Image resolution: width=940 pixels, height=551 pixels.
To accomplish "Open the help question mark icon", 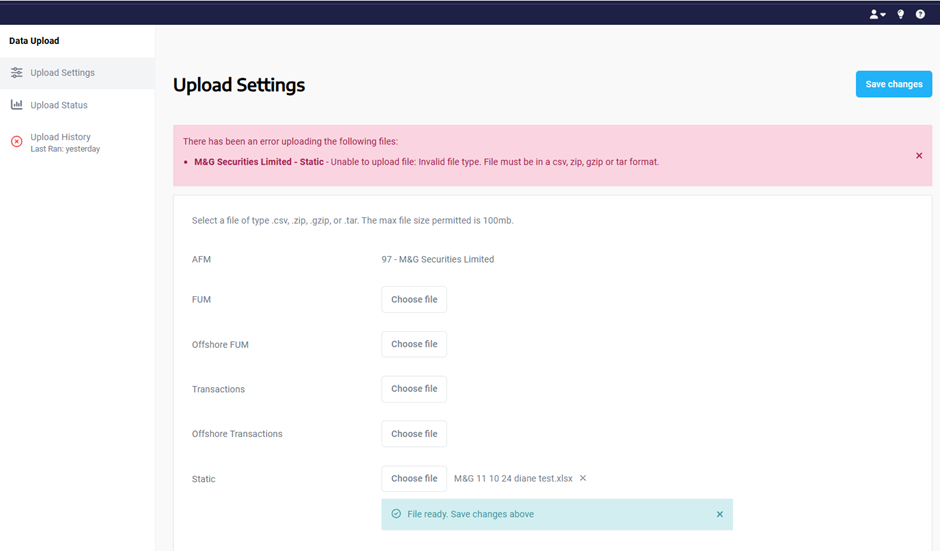I will point(920,14).
